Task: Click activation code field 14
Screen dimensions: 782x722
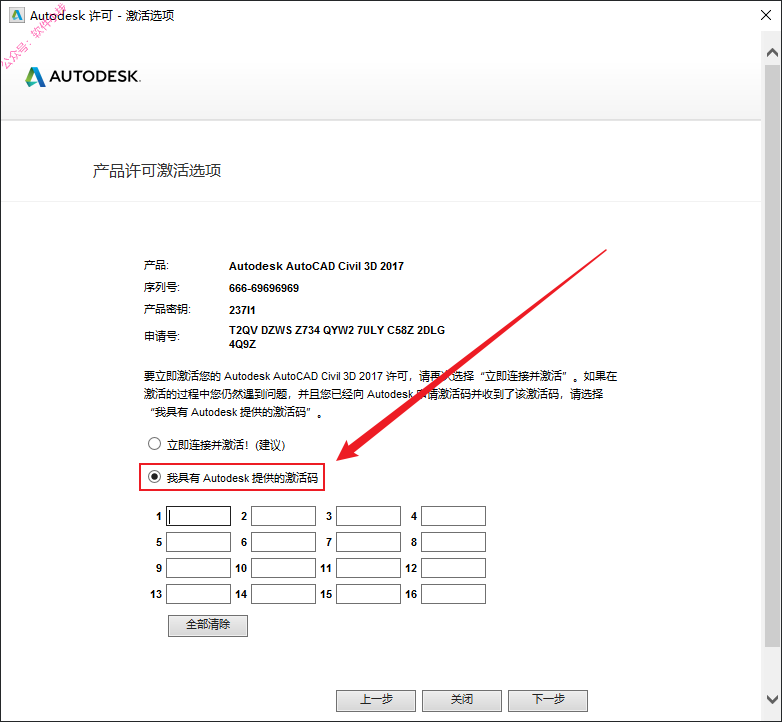Action: [283, 594]
